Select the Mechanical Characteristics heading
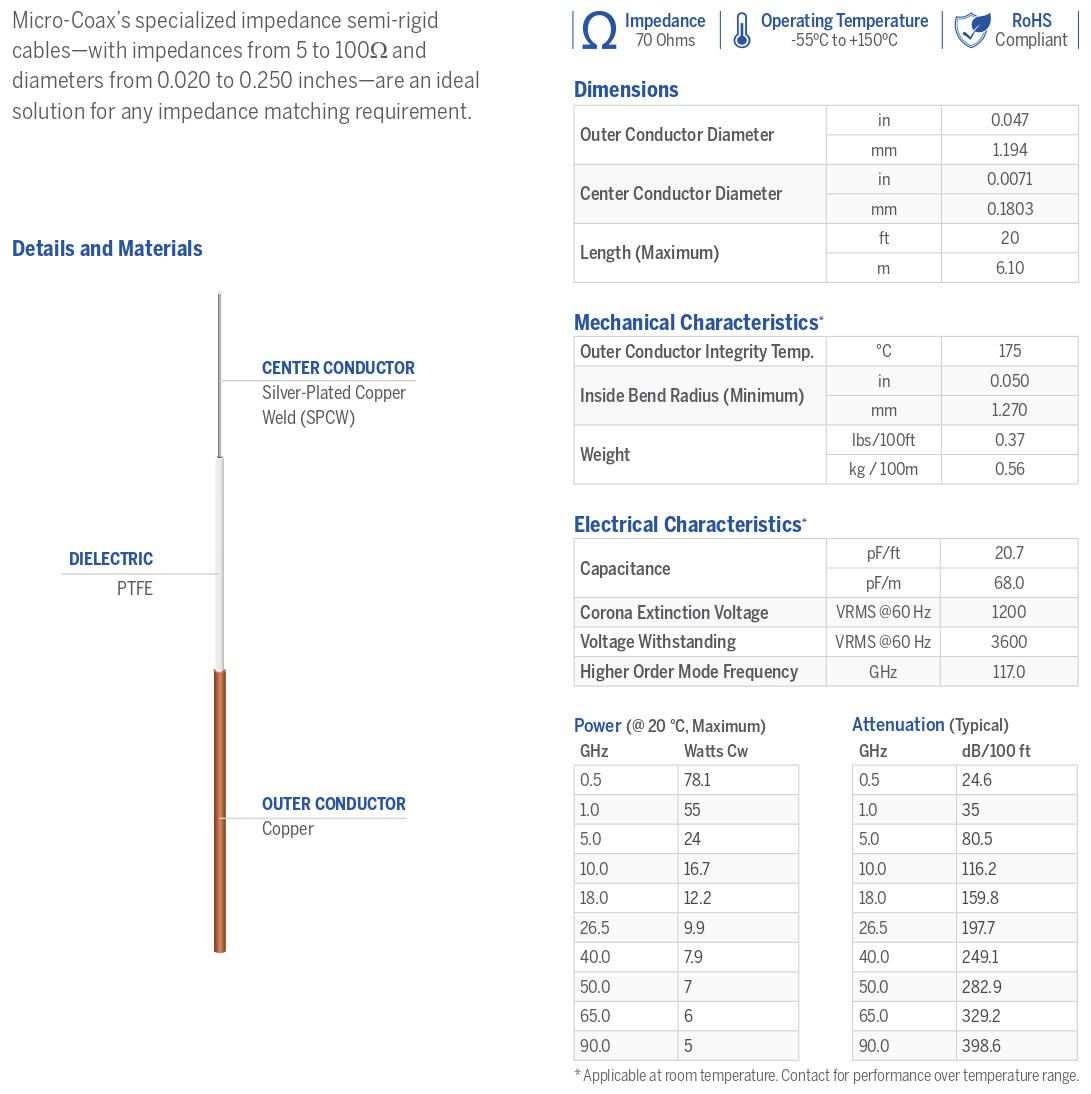The image size is (1091, 1094). click(x=696, y=322)
